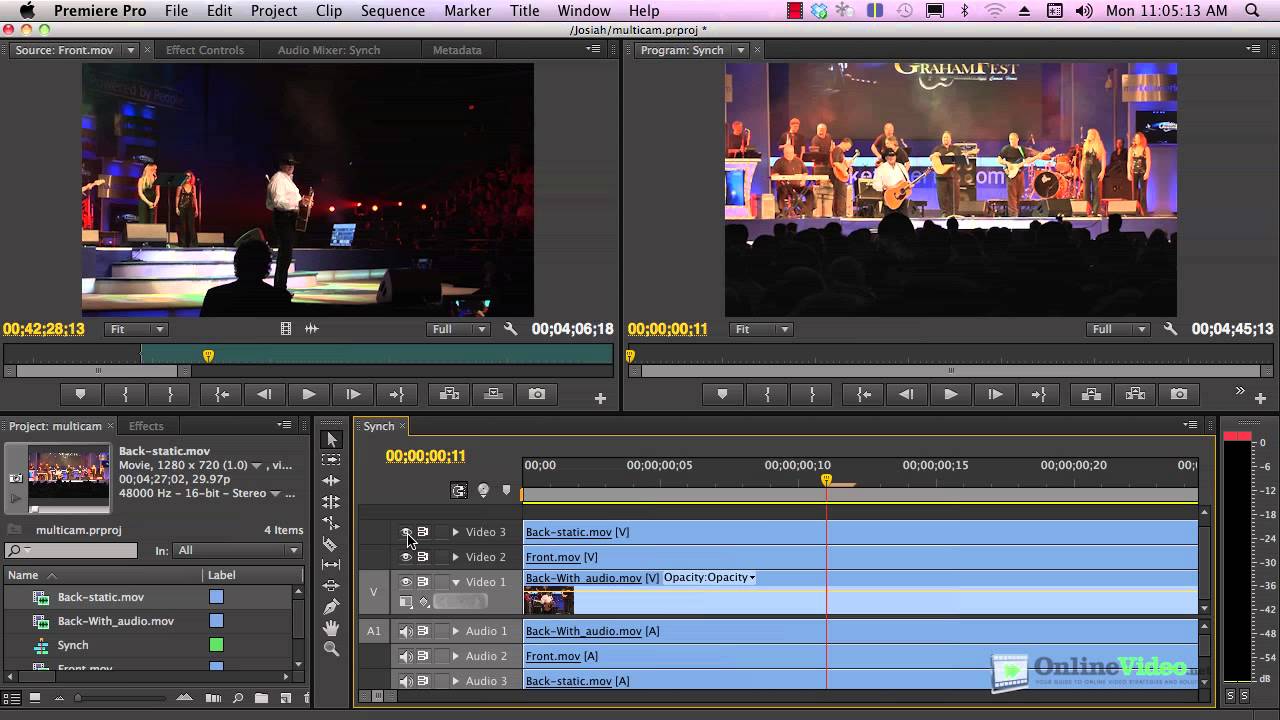Image resolution: width=1280 pixels, height=720 pixels.
Task: Click Export Frame camera icon in Program monitor
Action: click(x=1179, y=394)
